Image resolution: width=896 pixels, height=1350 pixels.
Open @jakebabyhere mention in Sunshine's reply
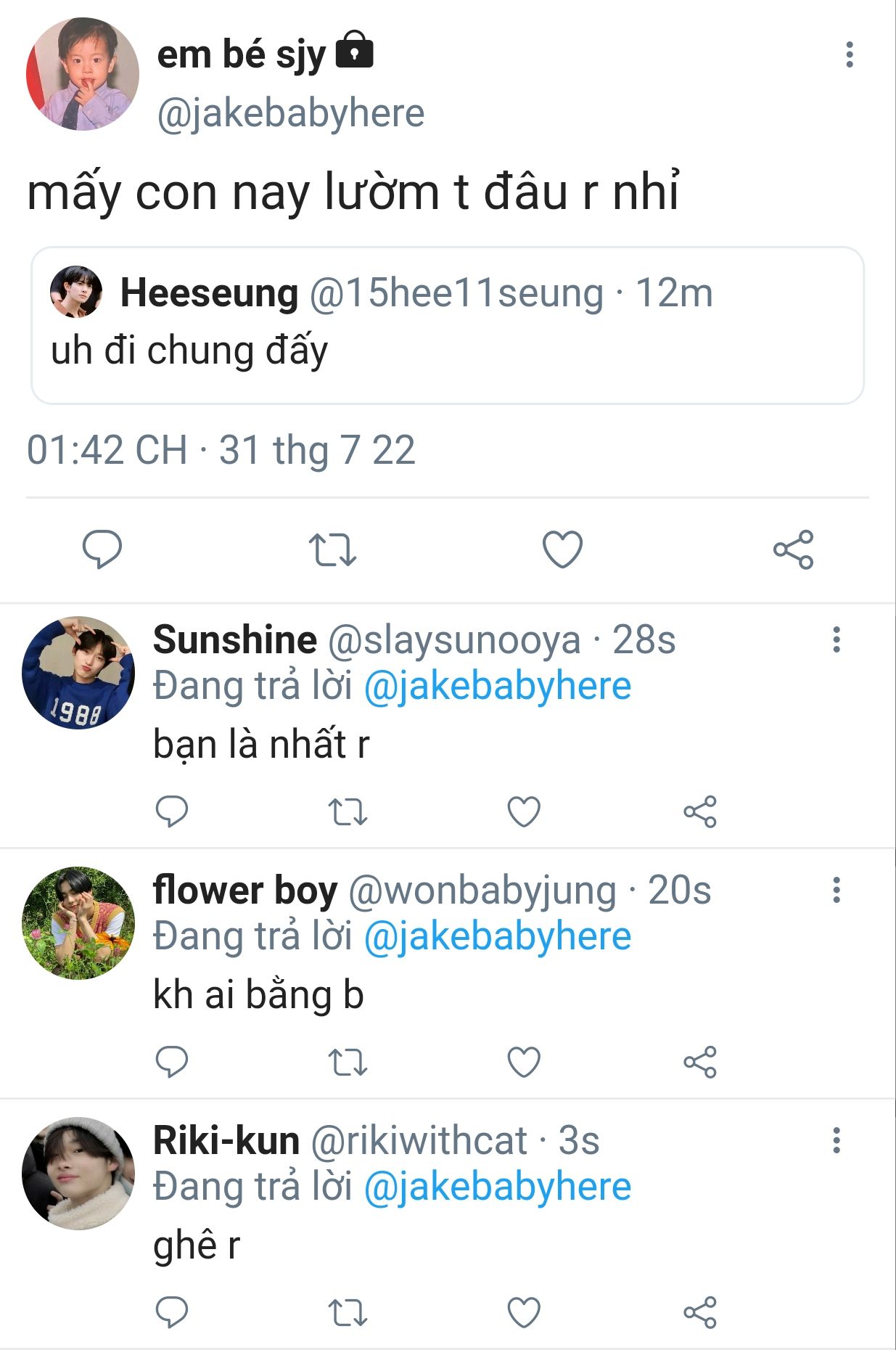497,687
